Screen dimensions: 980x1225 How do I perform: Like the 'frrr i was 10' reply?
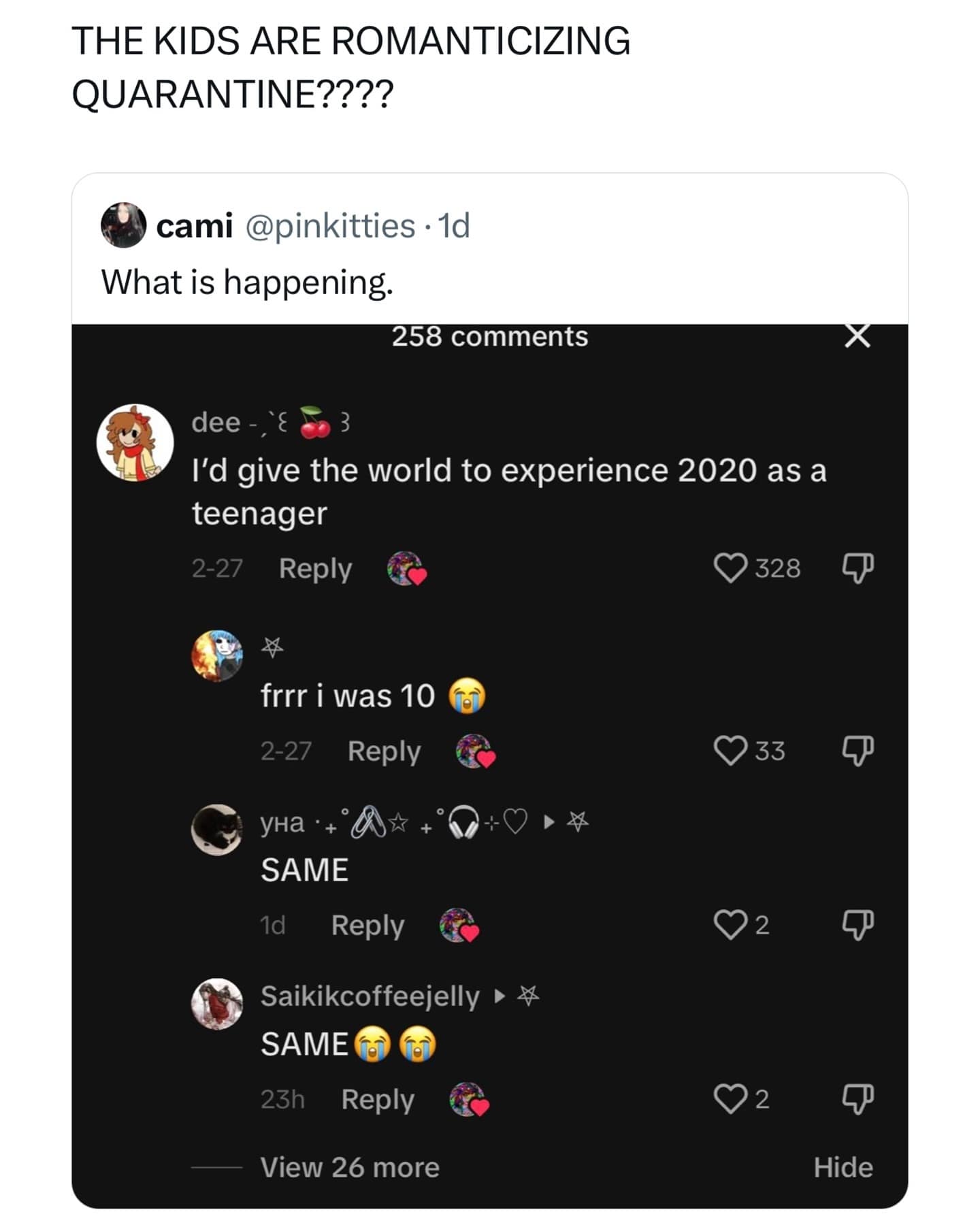click(730, 751)
